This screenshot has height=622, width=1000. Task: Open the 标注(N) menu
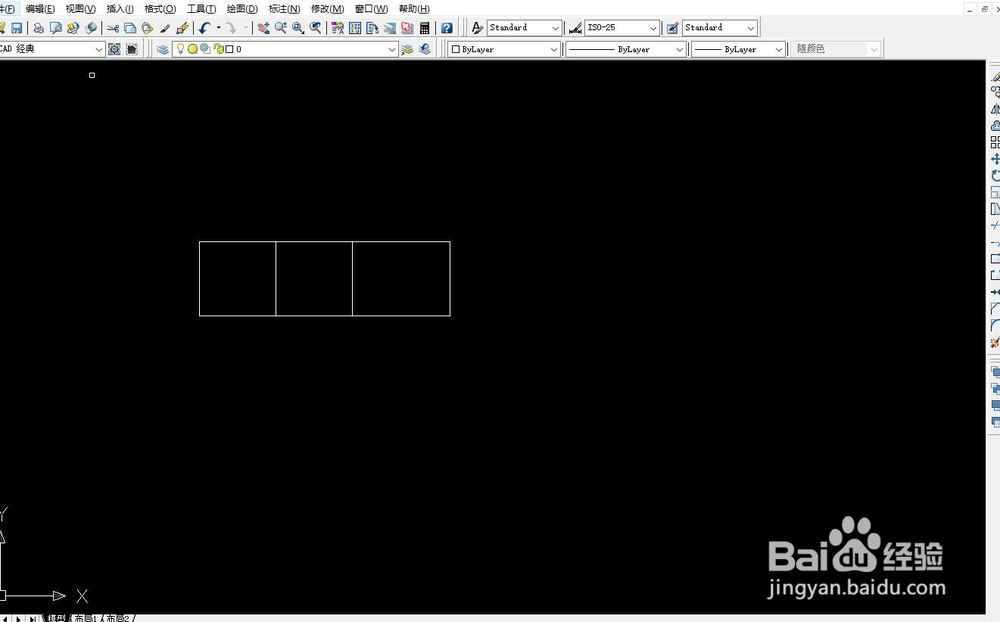284,9
